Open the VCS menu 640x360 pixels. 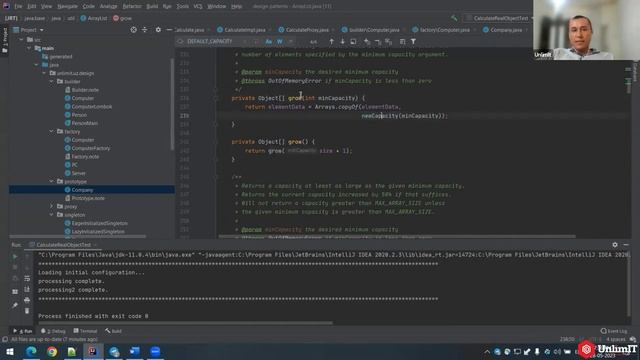[198, 6]
